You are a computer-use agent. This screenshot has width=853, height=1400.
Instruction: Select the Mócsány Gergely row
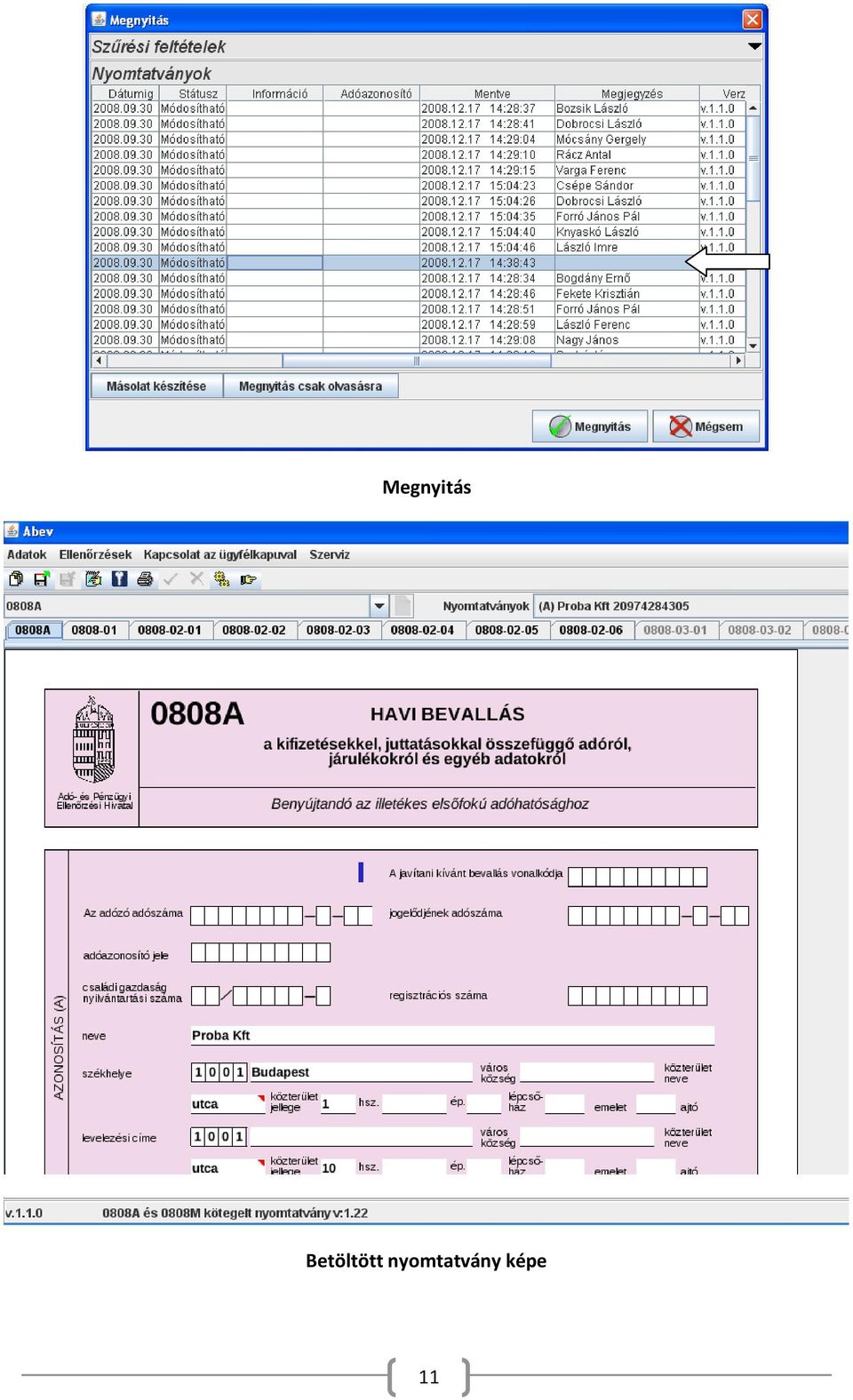[419, 139]
